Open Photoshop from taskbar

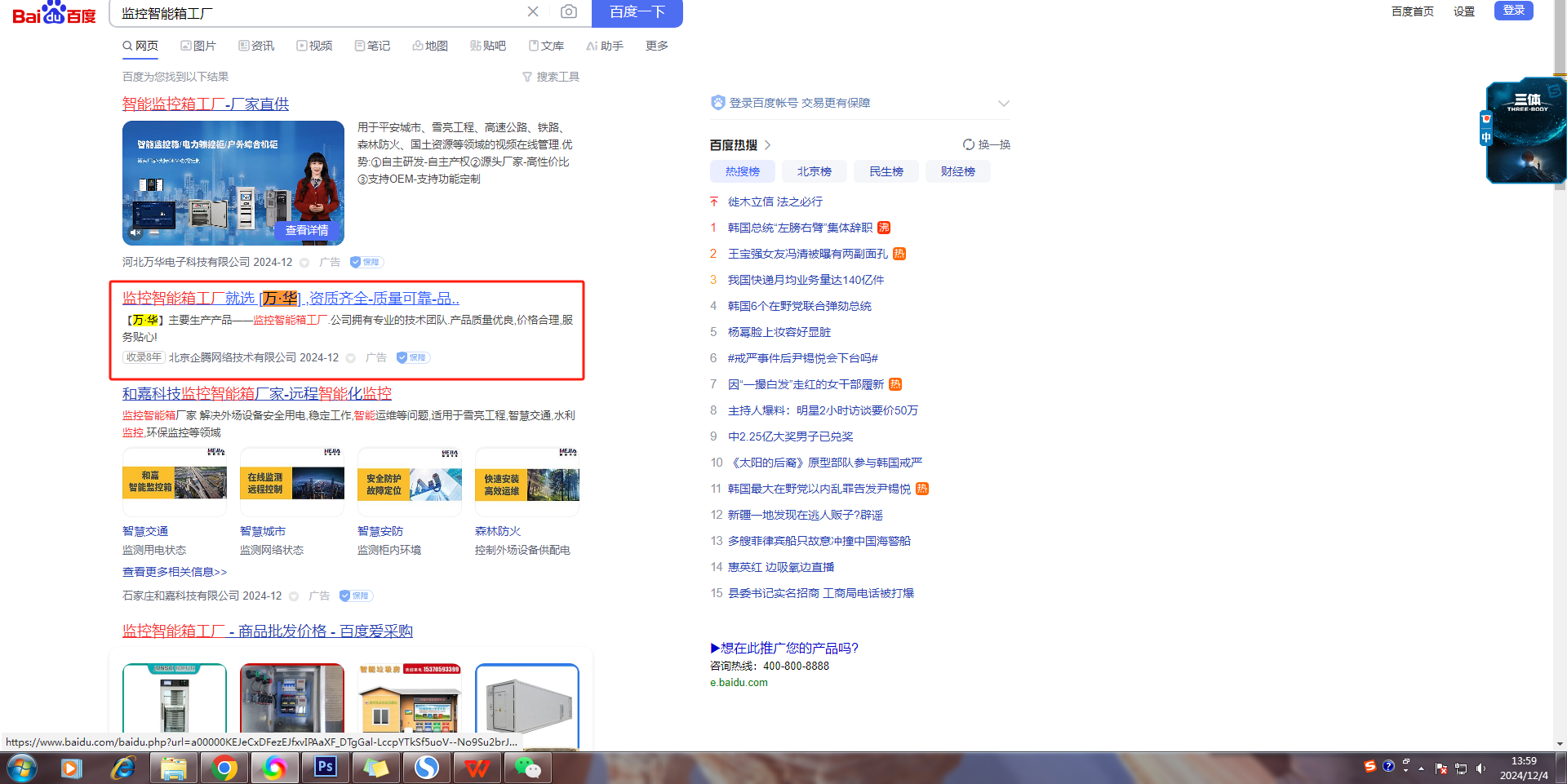coord(325,768)
